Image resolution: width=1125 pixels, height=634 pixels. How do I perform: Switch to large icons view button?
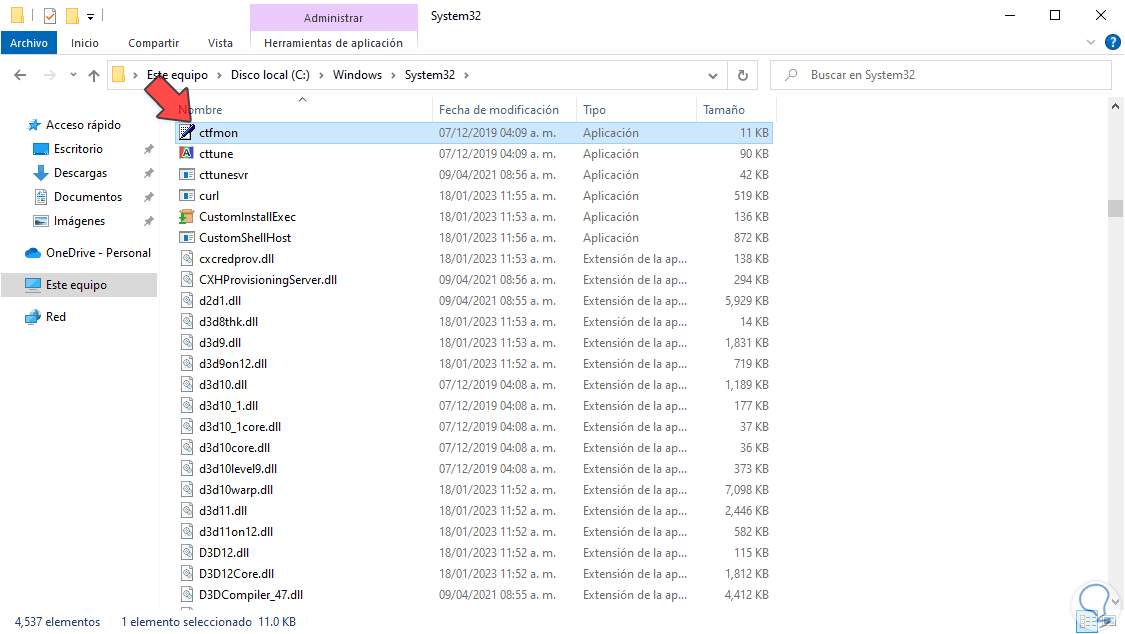[x=1111, y=622]
